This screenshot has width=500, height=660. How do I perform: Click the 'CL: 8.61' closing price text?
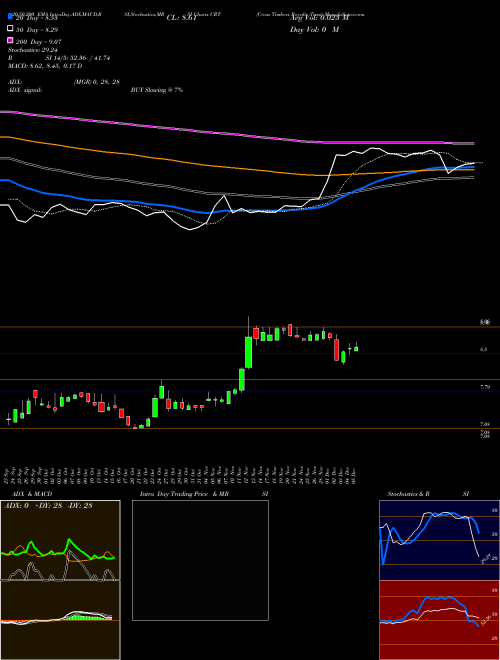(x=181, y=18)
